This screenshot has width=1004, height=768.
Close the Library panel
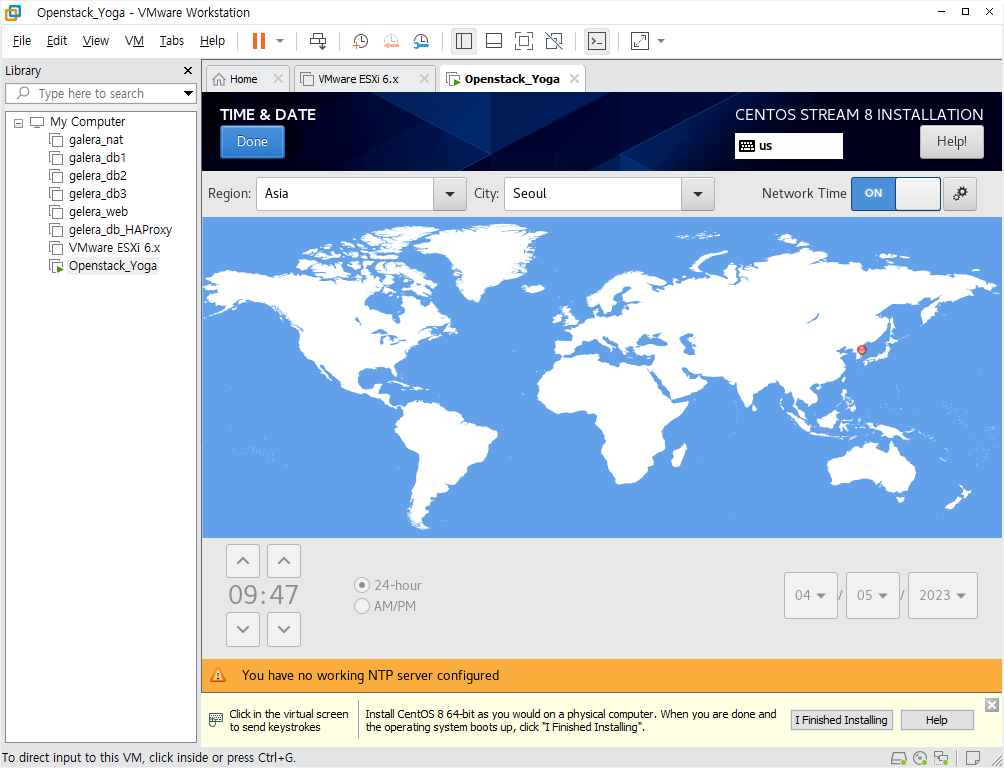pos(188,70)
